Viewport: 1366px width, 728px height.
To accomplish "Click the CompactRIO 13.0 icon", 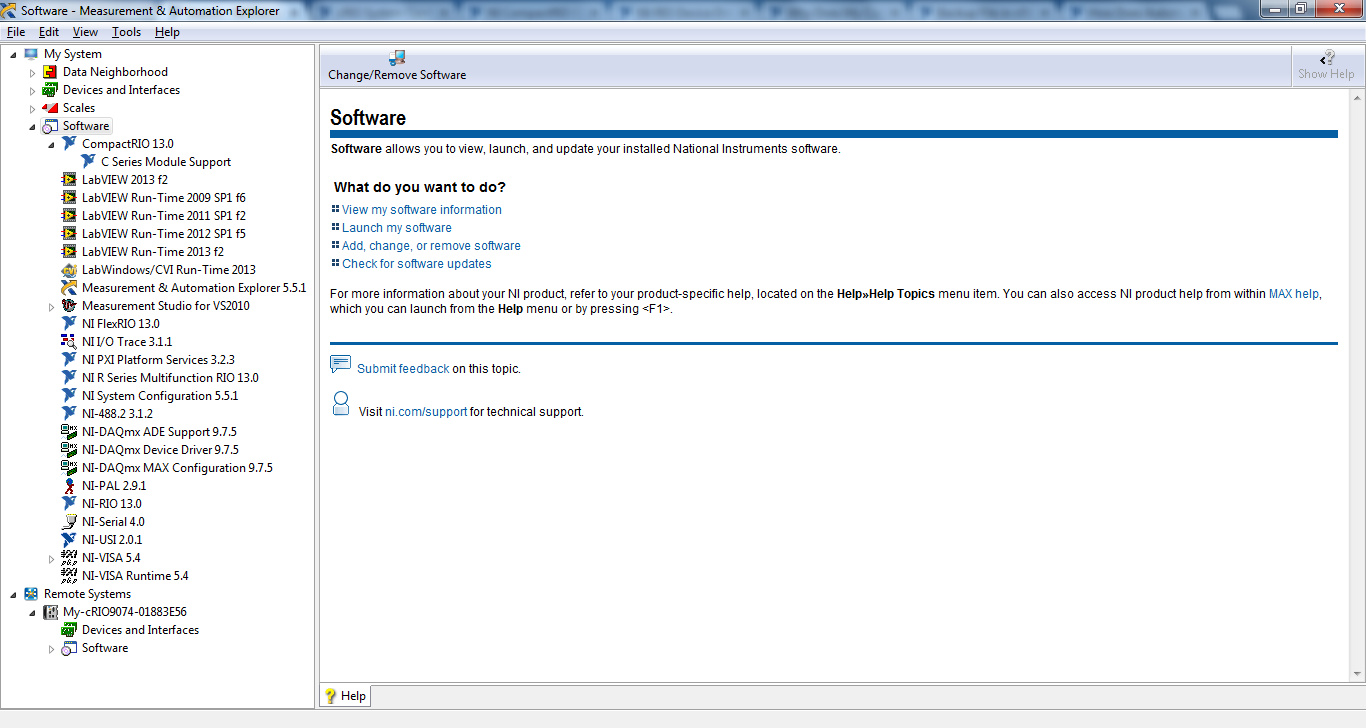I will point(69,144).
